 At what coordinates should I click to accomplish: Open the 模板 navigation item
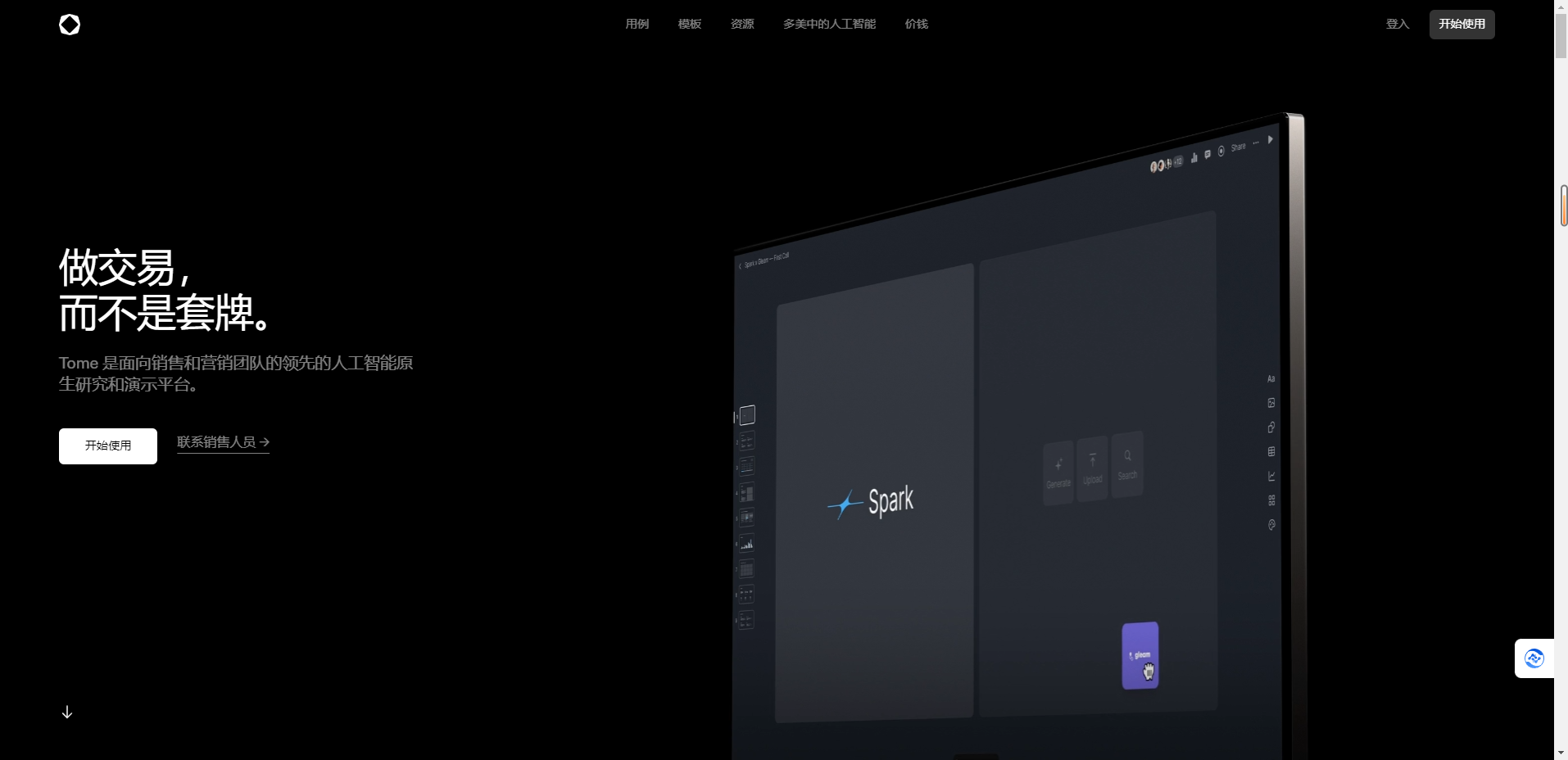click(689, 25)
